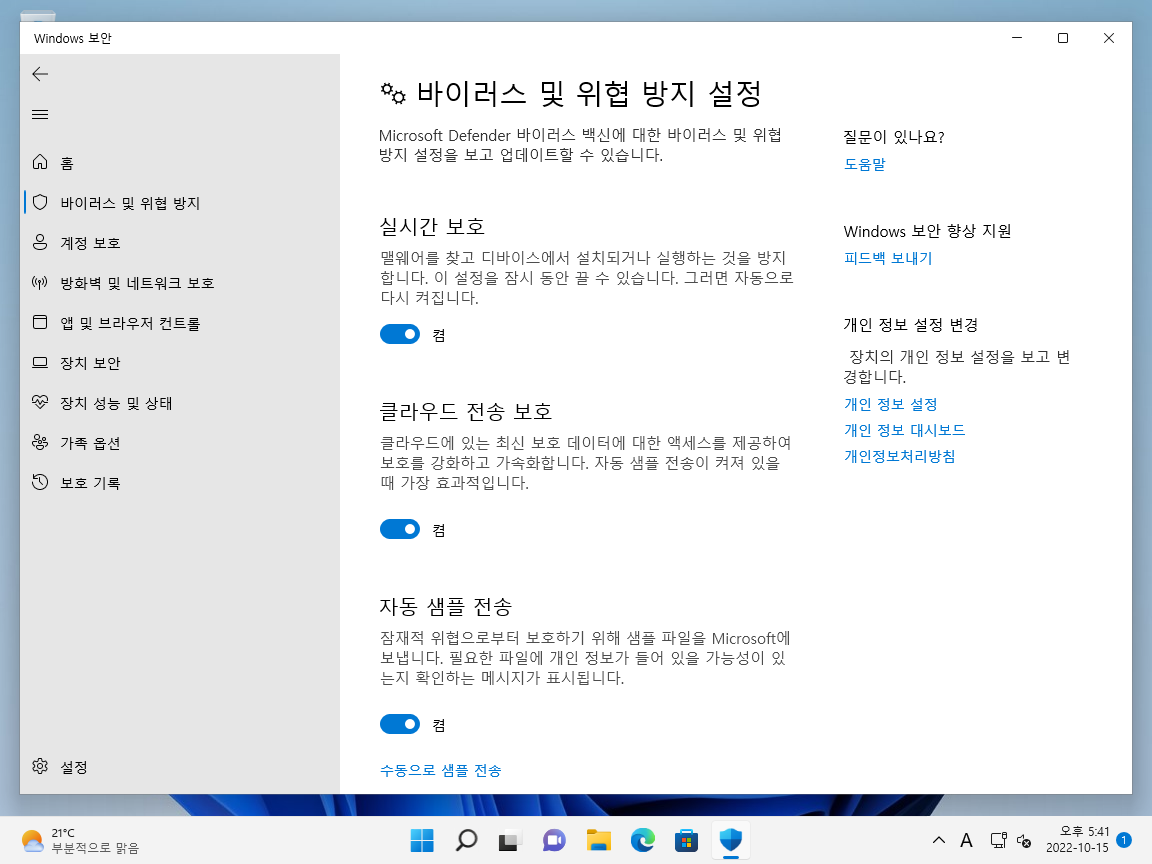This screenshot has height=864, width=1152.
Task: Open the taskbar clock and date
Action: click(1077, 840)
